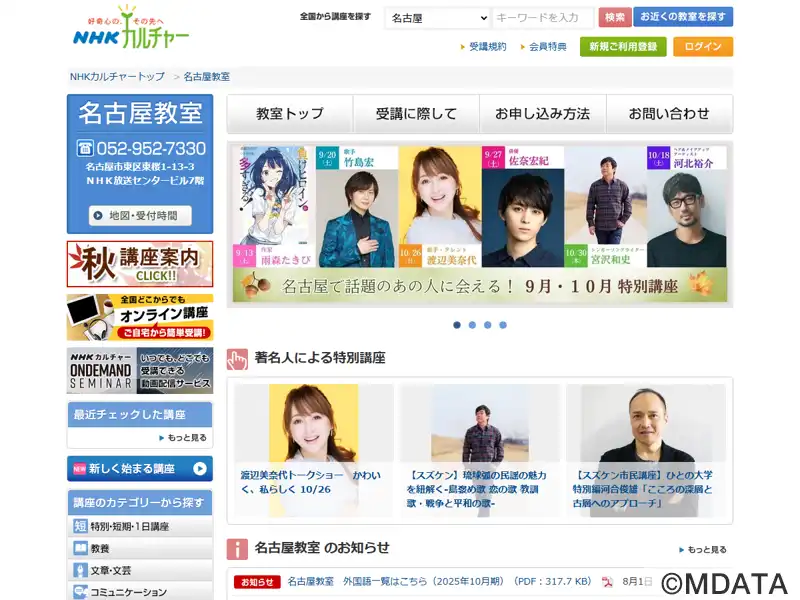This screenshot has width=800, height=600.
Task: Open 【スズケン】琉球弧の民謡の魅力 course link
Action: (x=477, y=489)
